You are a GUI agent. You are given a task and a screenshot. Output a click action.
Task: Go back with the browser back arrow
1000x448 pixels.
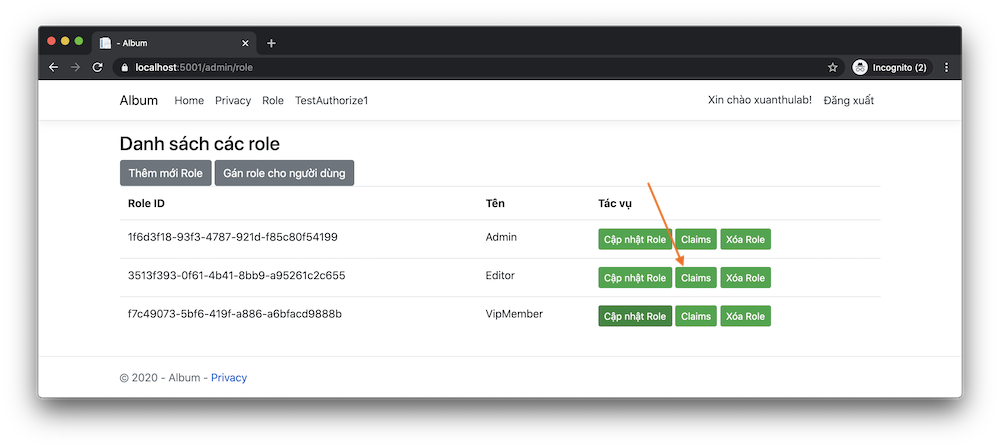coord(54,67)
